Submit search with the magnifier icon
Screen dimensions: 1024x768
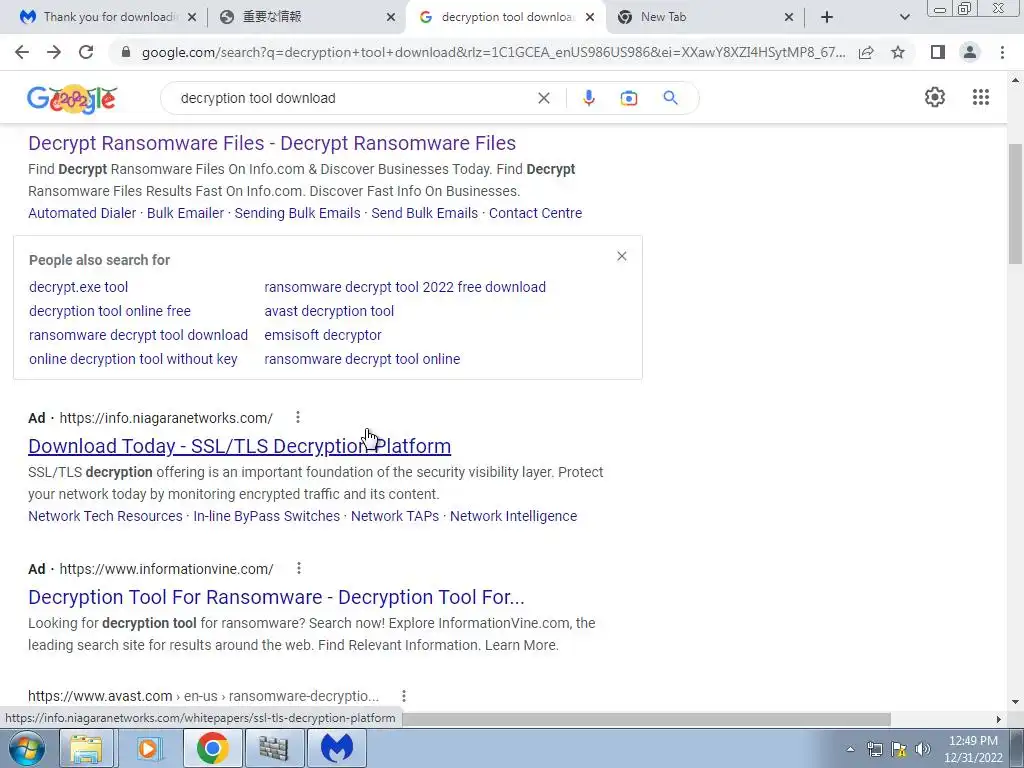click(670, 98)
